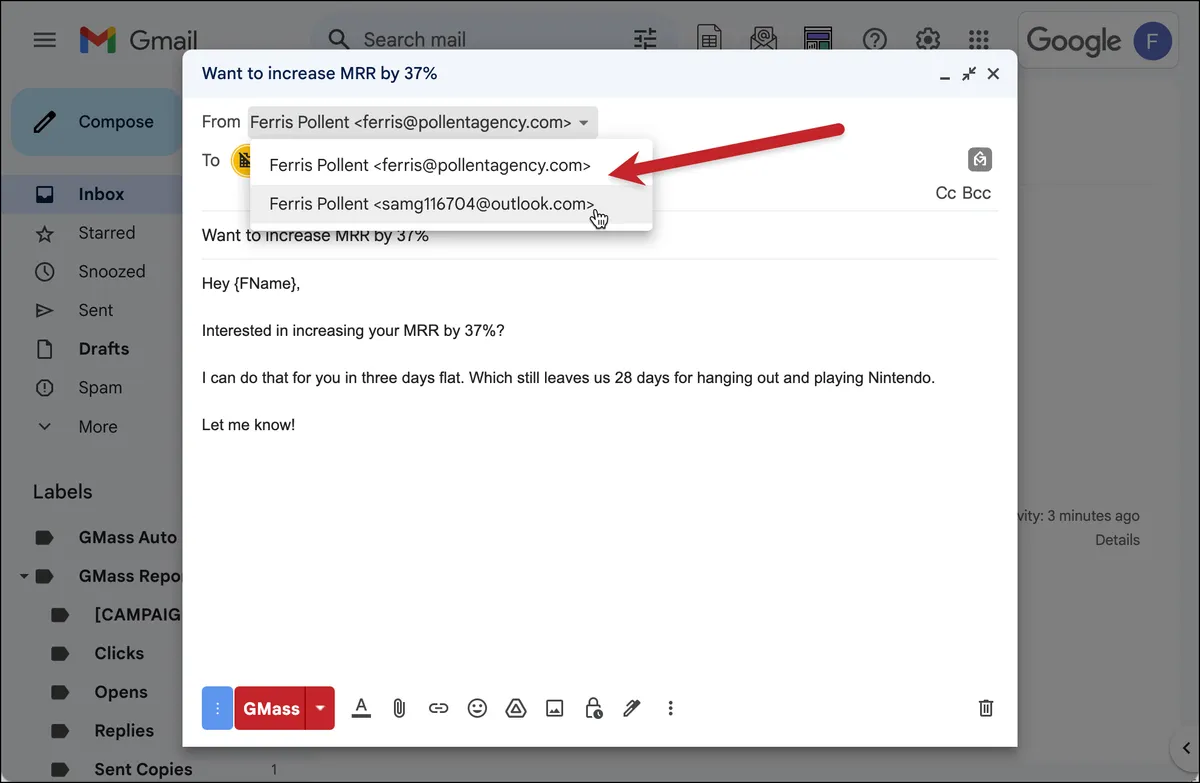Open the GMass dashboard icon in header

(818, 39)
